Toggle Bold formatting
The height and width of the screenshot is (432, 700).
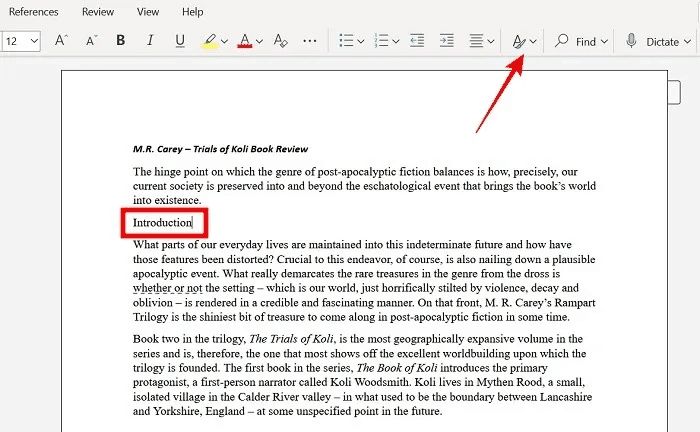(x=121, y=41)
